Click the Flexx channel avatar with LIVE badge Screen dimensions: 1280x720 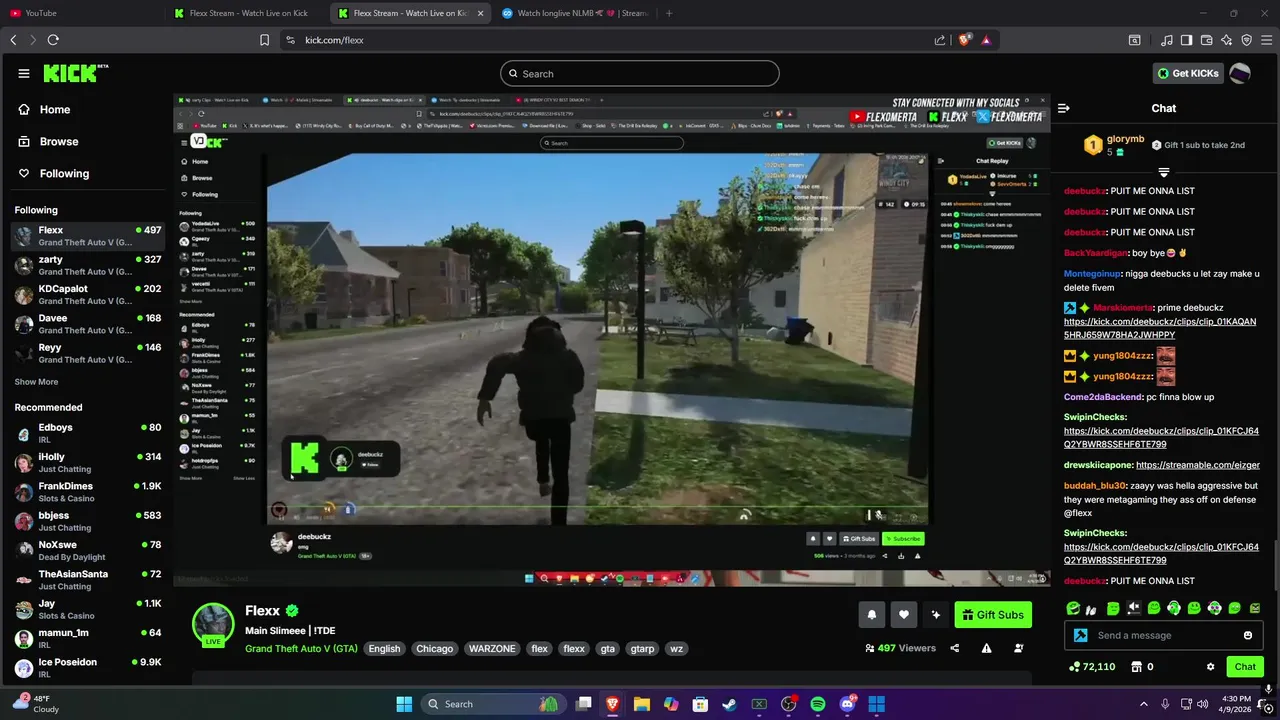pos(213,625)
